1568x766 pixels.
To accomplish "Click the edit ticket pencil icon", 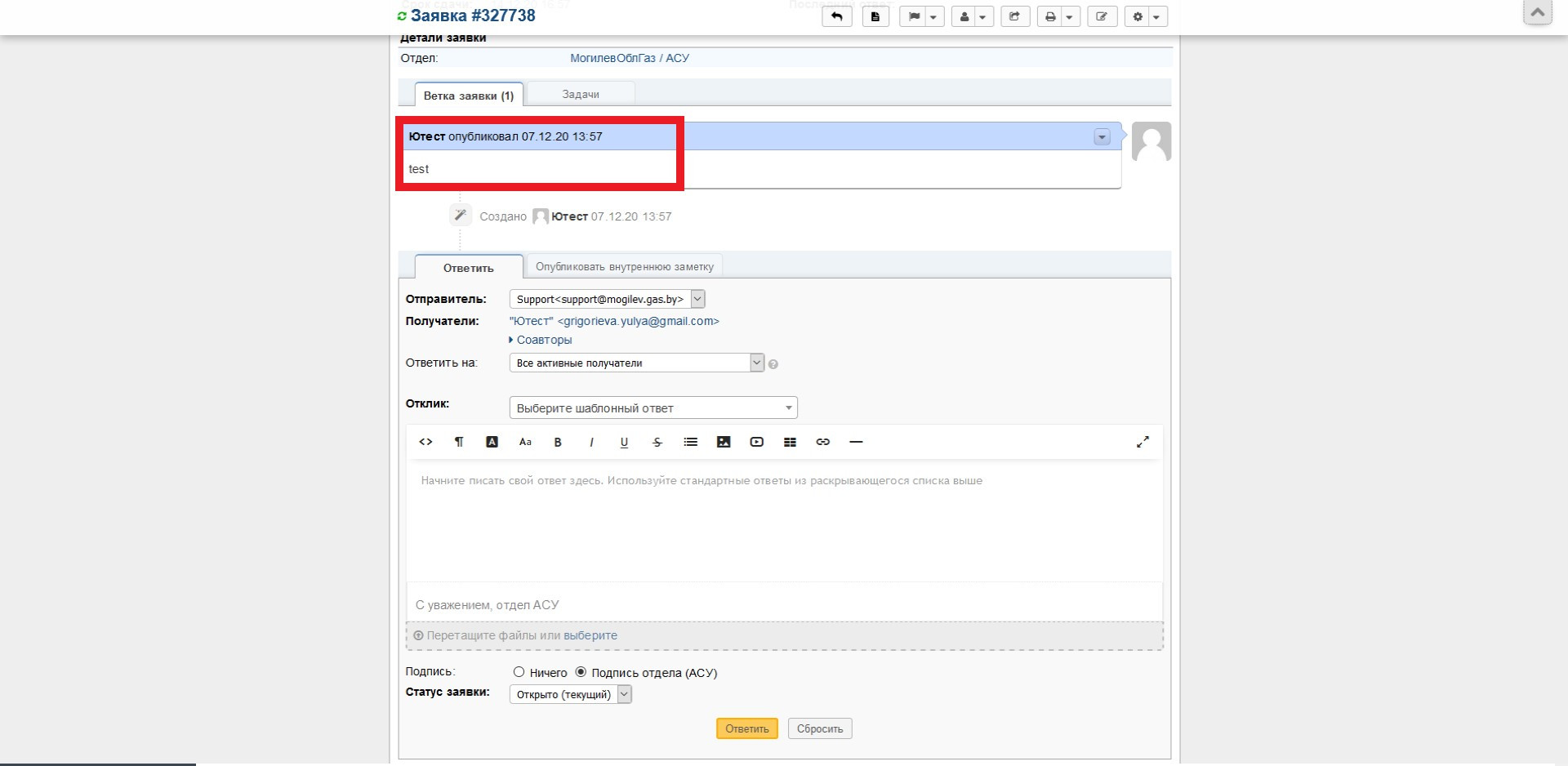I will point(1102,16).
